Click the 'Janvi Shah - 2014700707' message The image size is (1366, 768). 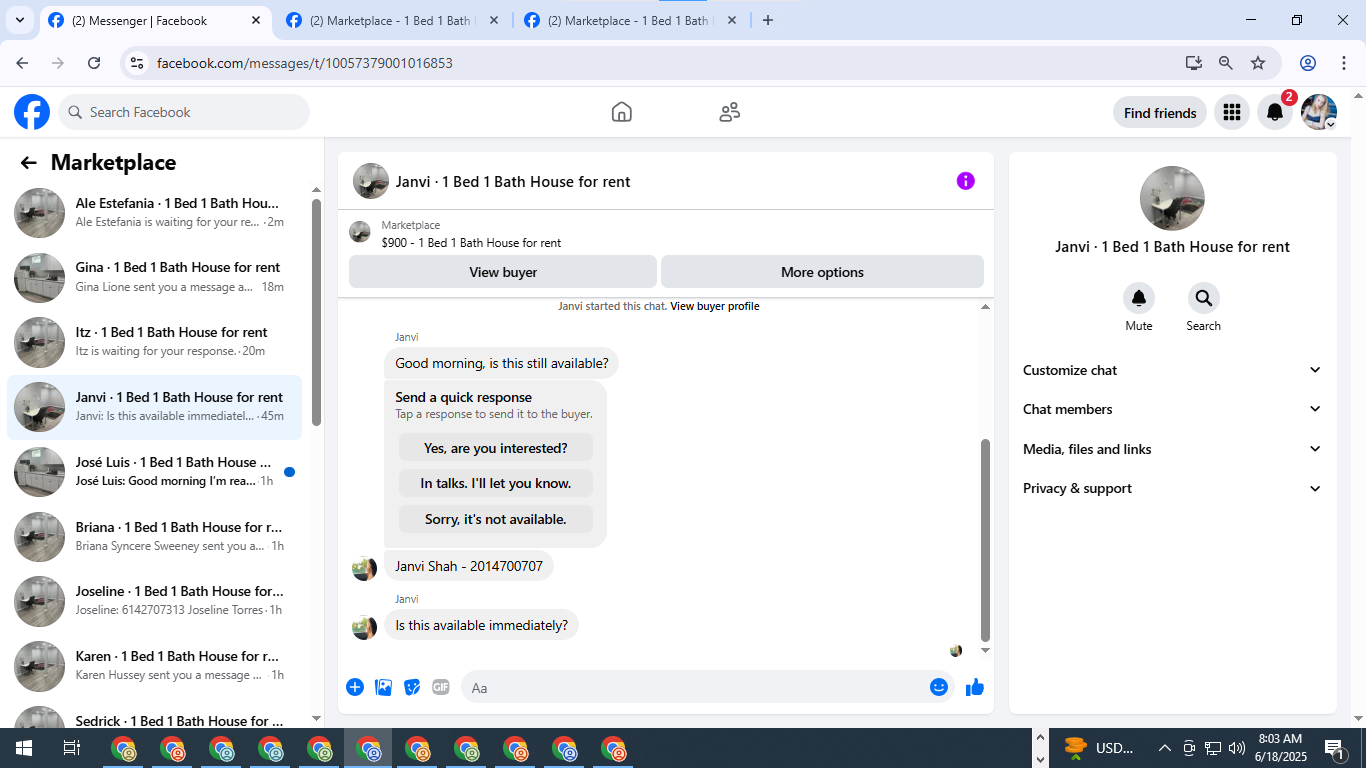point(469,566)
